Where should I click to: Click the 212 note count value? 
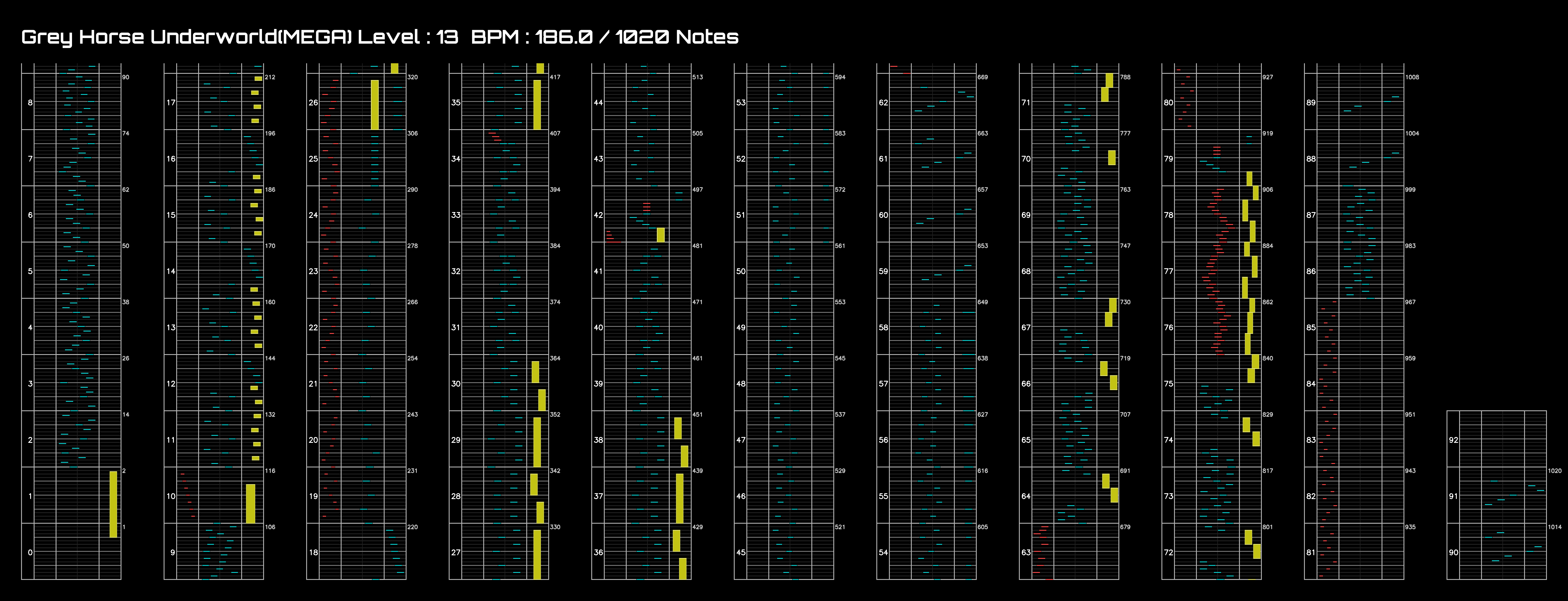(270, 77)
